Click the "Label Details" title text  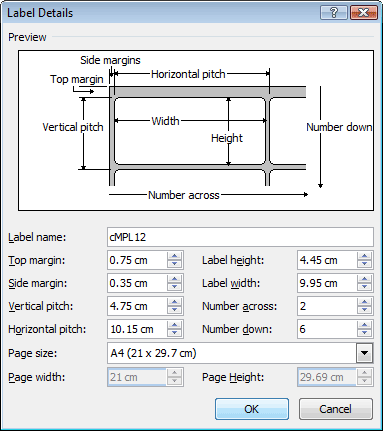[x=40, y=13]
